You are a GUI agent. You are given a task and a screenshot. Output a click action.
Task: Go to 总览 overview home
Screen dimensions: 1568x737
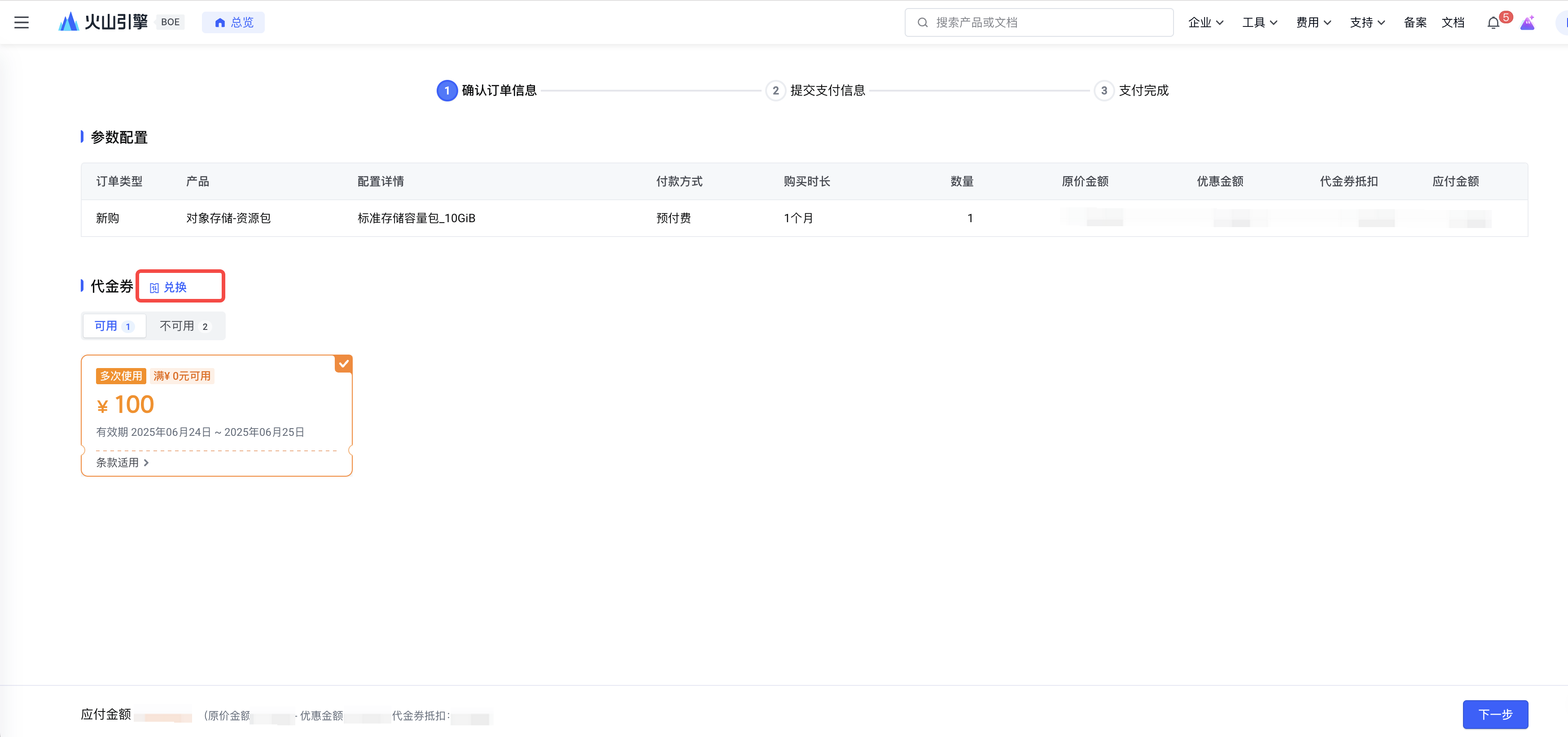[233, 22]
